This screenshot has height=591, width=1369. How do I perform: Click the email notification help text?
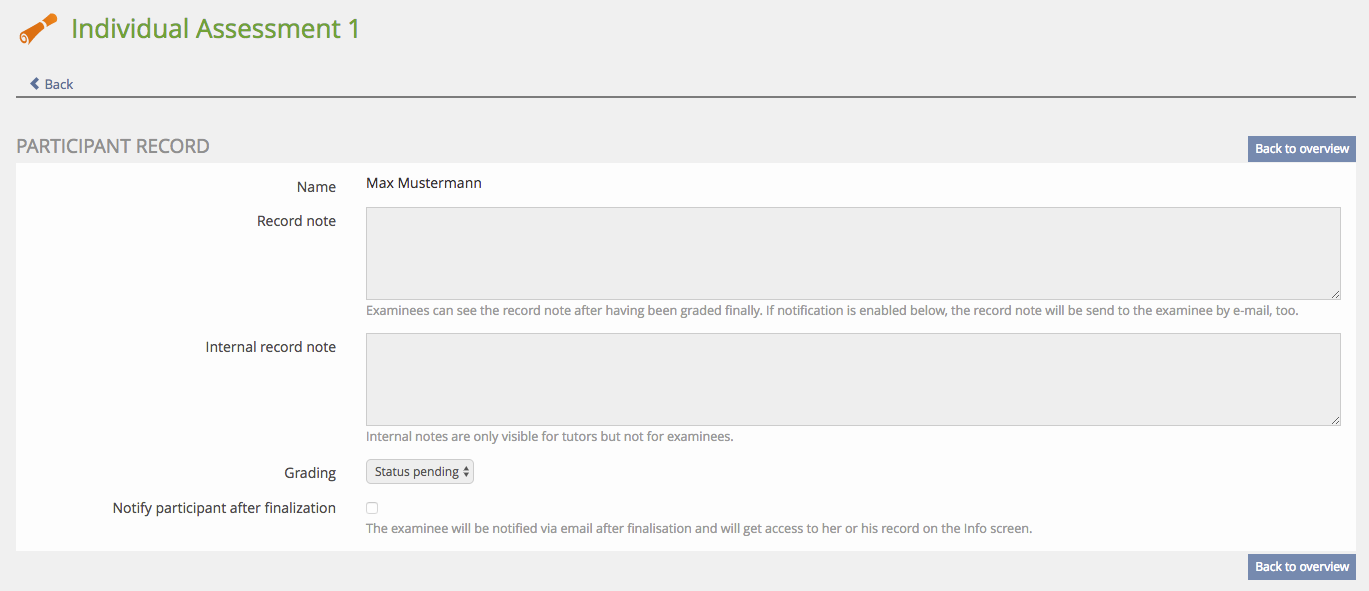[x=698, y=528]
